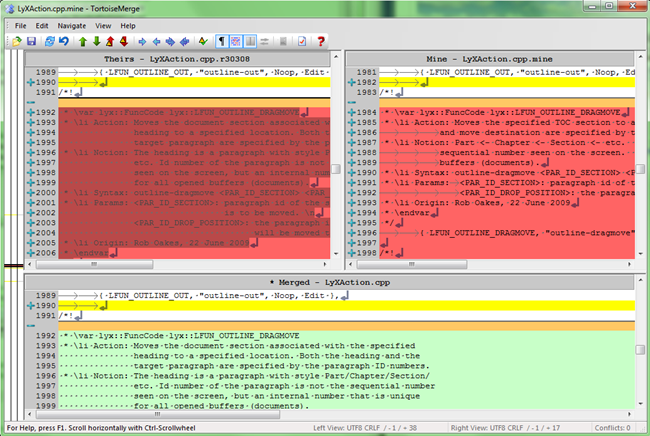The image size is (650, 436).
Task: Click Theirs pane scroll-up arrow
Action: [x=336, y=56]
